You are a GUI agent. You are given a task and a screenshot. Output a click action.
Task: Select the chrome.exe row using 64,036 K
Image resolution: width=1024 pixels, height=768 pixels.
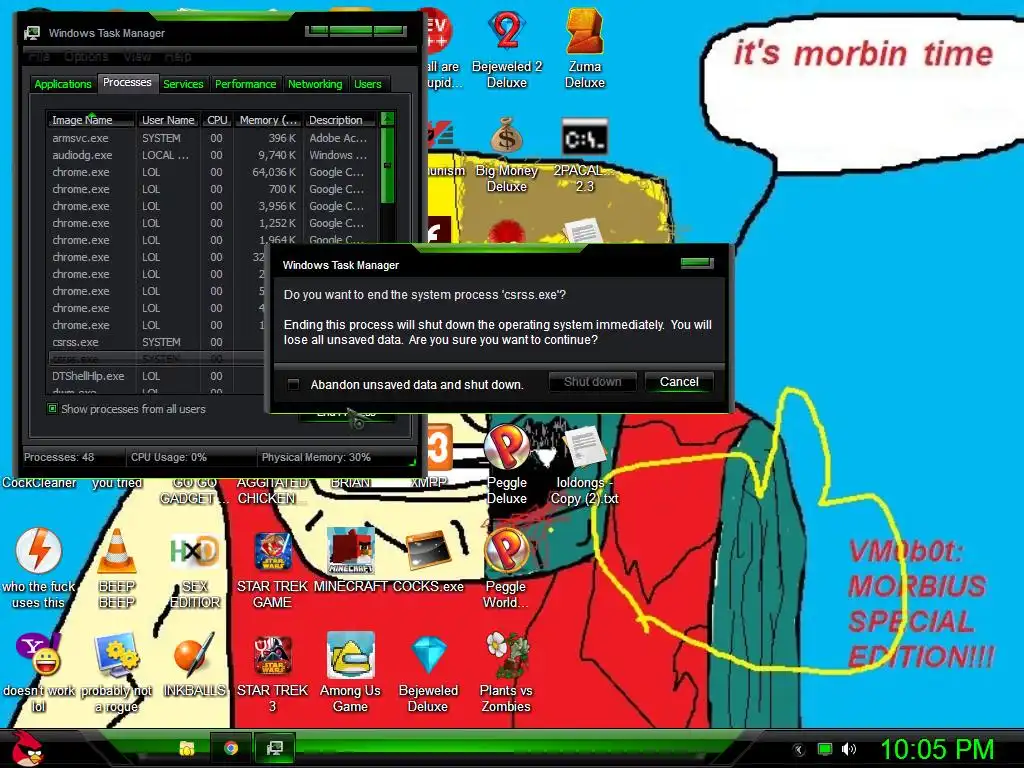tap(212, 172)
